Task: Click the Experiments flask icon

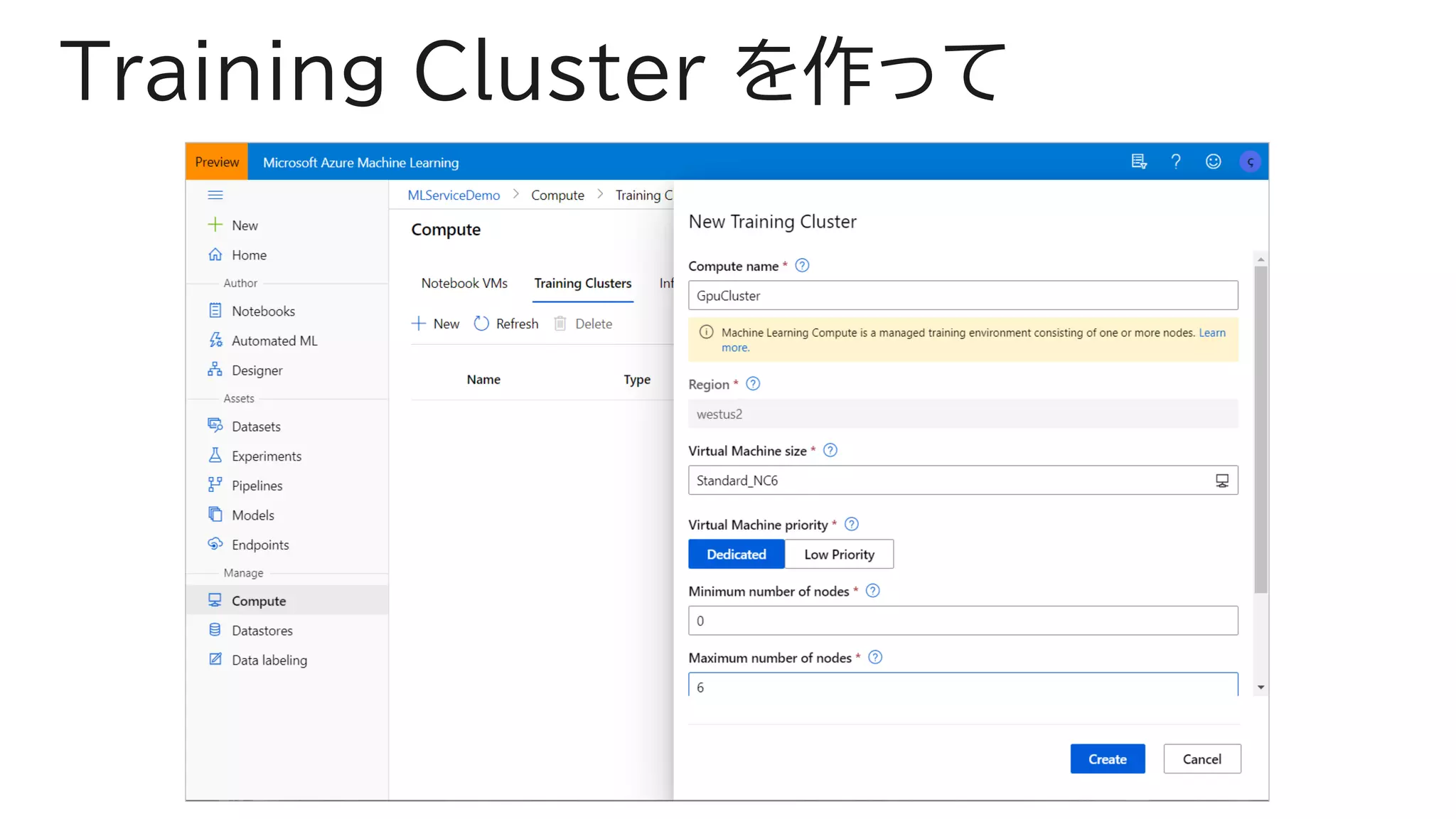Action: tap(215, 456)
